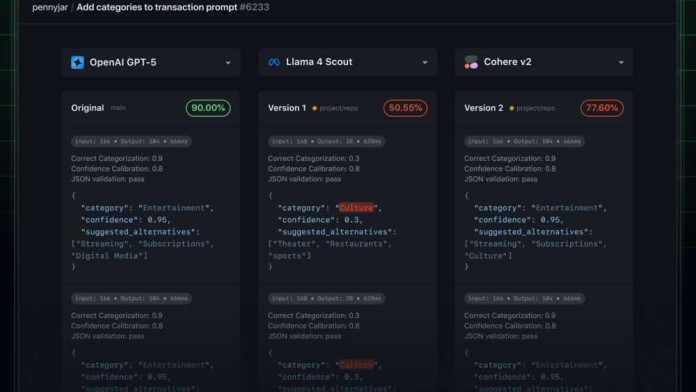Viewport: 696px width, 392px height.
Task: Select the Original version label
Action: 87,108
